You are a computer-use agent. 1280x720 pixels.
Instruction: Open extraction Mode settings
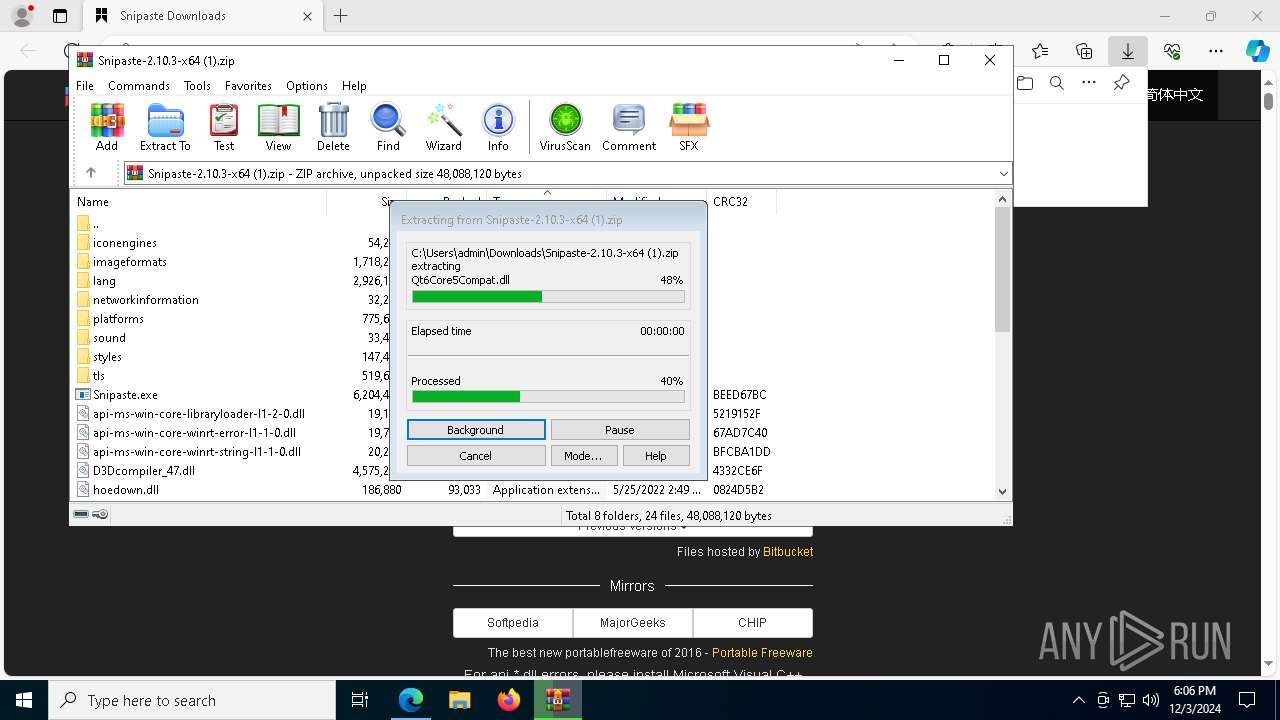[x=583, y=456]
